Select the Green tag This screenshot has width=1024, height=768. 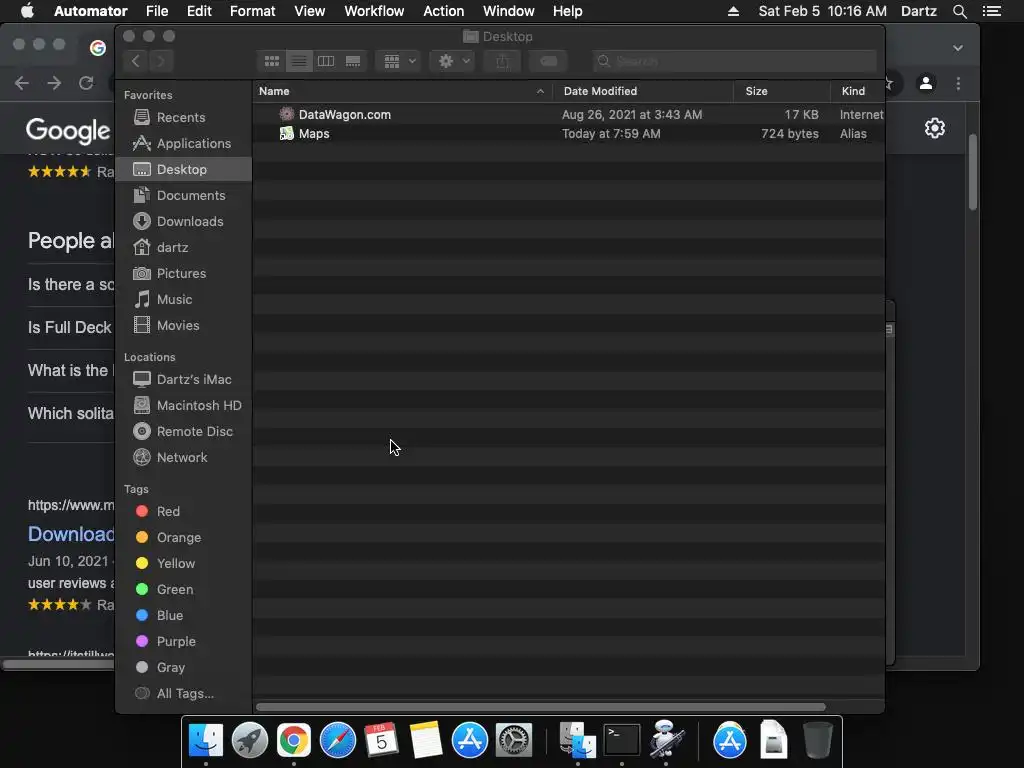[x=183, y=590]
